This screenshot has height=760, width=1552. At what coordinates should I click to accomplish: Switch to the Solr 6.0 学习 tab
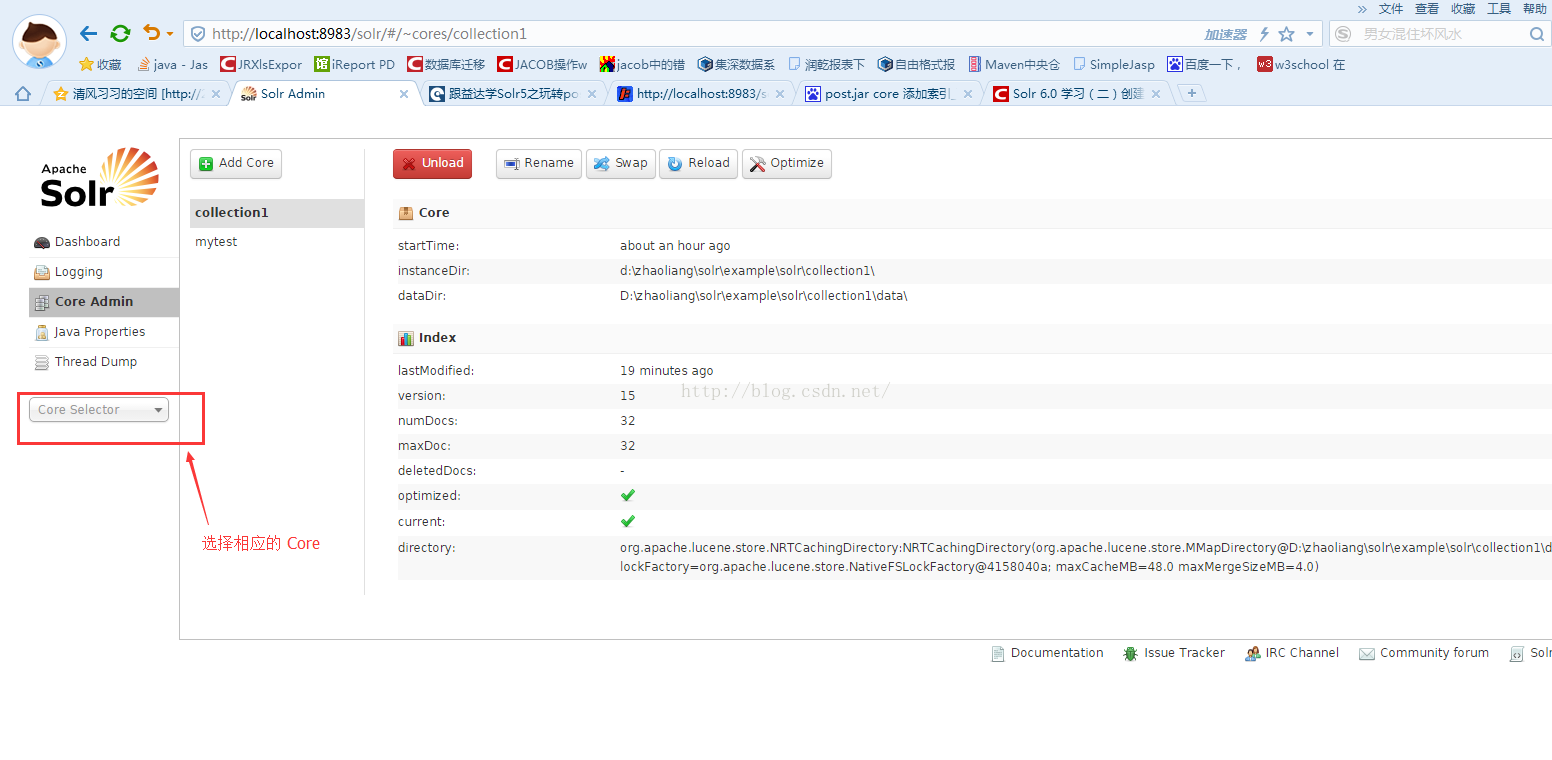point(1077,93)
